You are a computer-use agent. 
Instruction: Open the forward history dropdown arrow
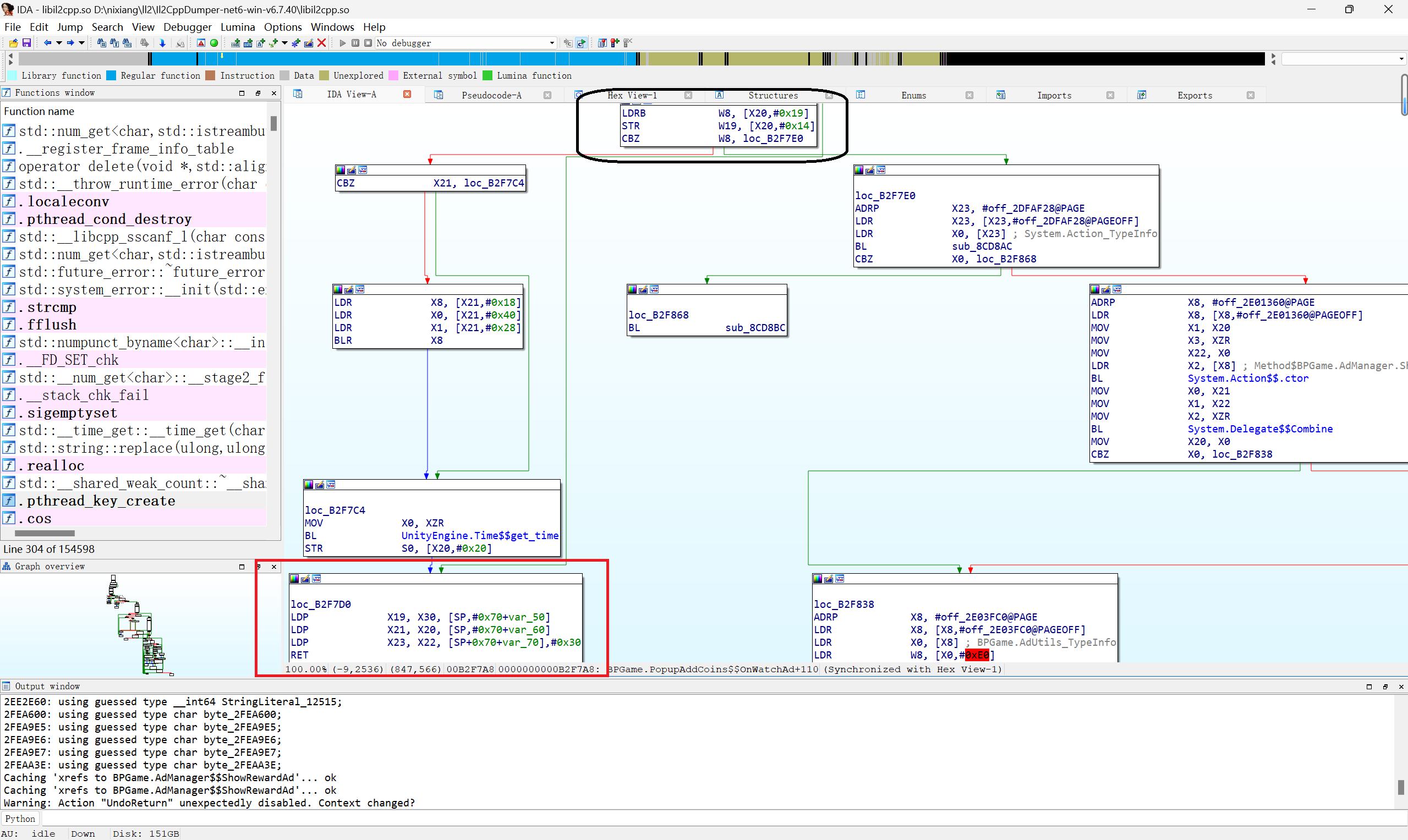pos(81,43)
